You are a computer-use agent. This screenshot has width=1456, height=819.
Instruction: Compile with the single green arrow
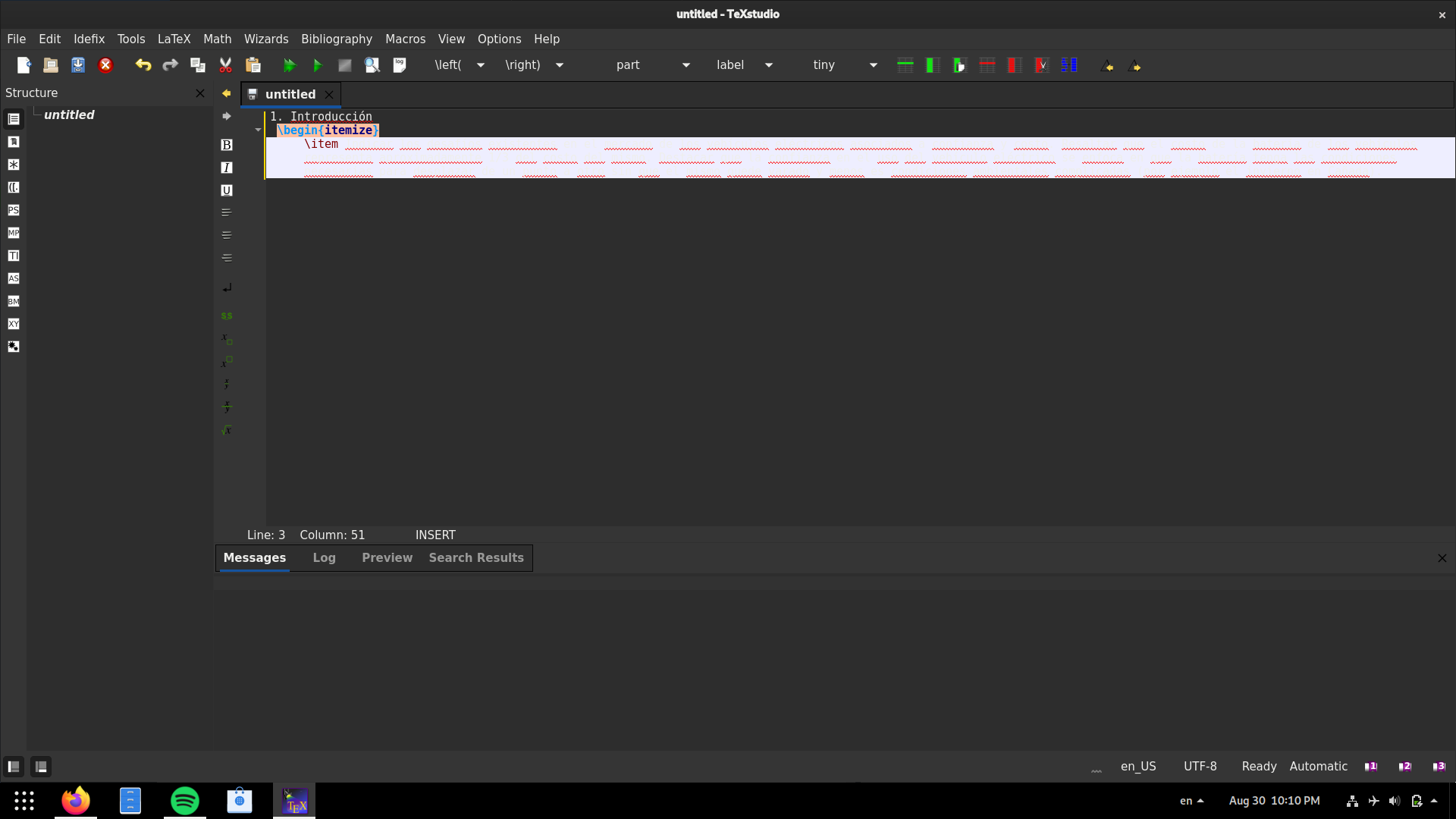pos(317,65)
